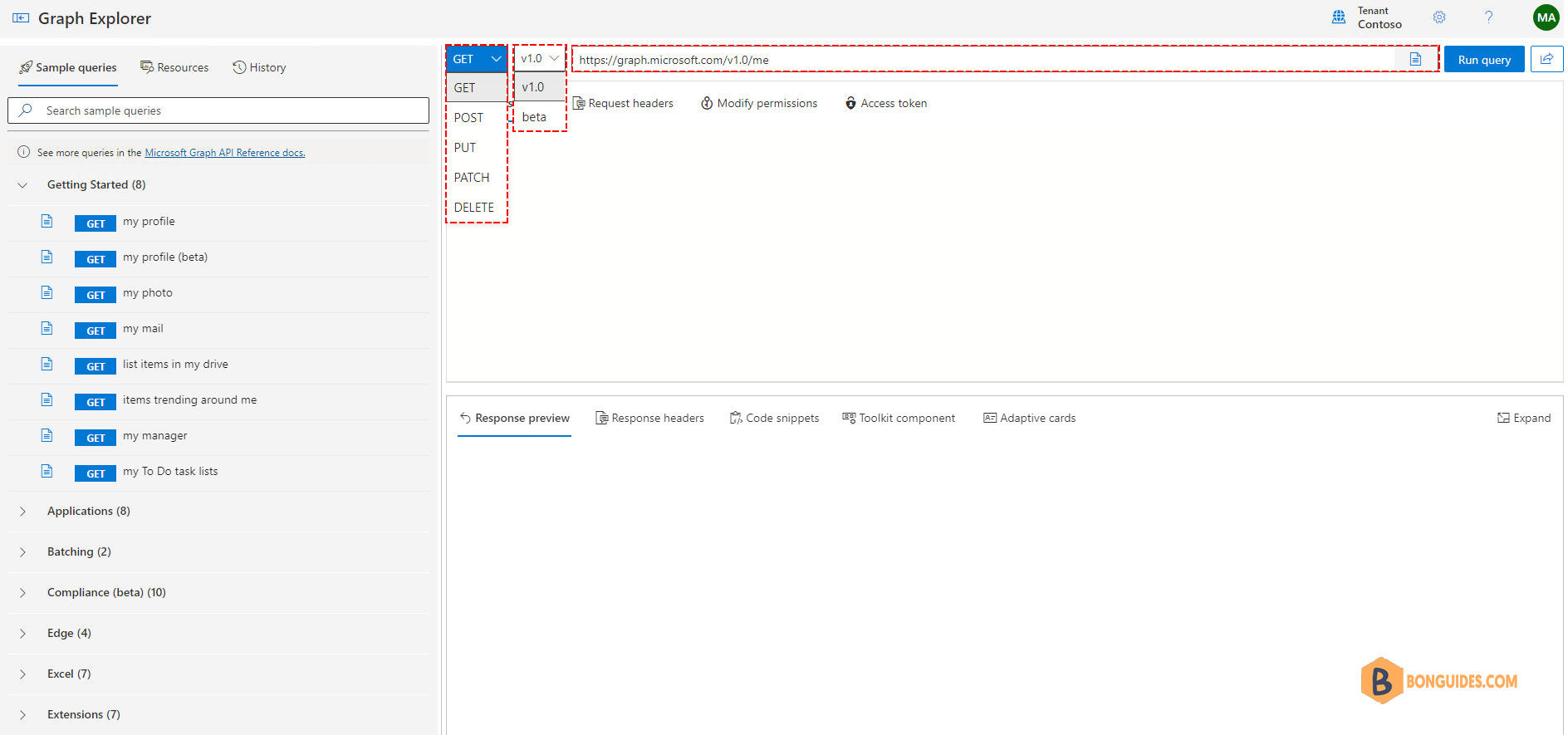The image size is (1568, 735).
Task: Click the document icon beside my photo
Action: point(47,292)
